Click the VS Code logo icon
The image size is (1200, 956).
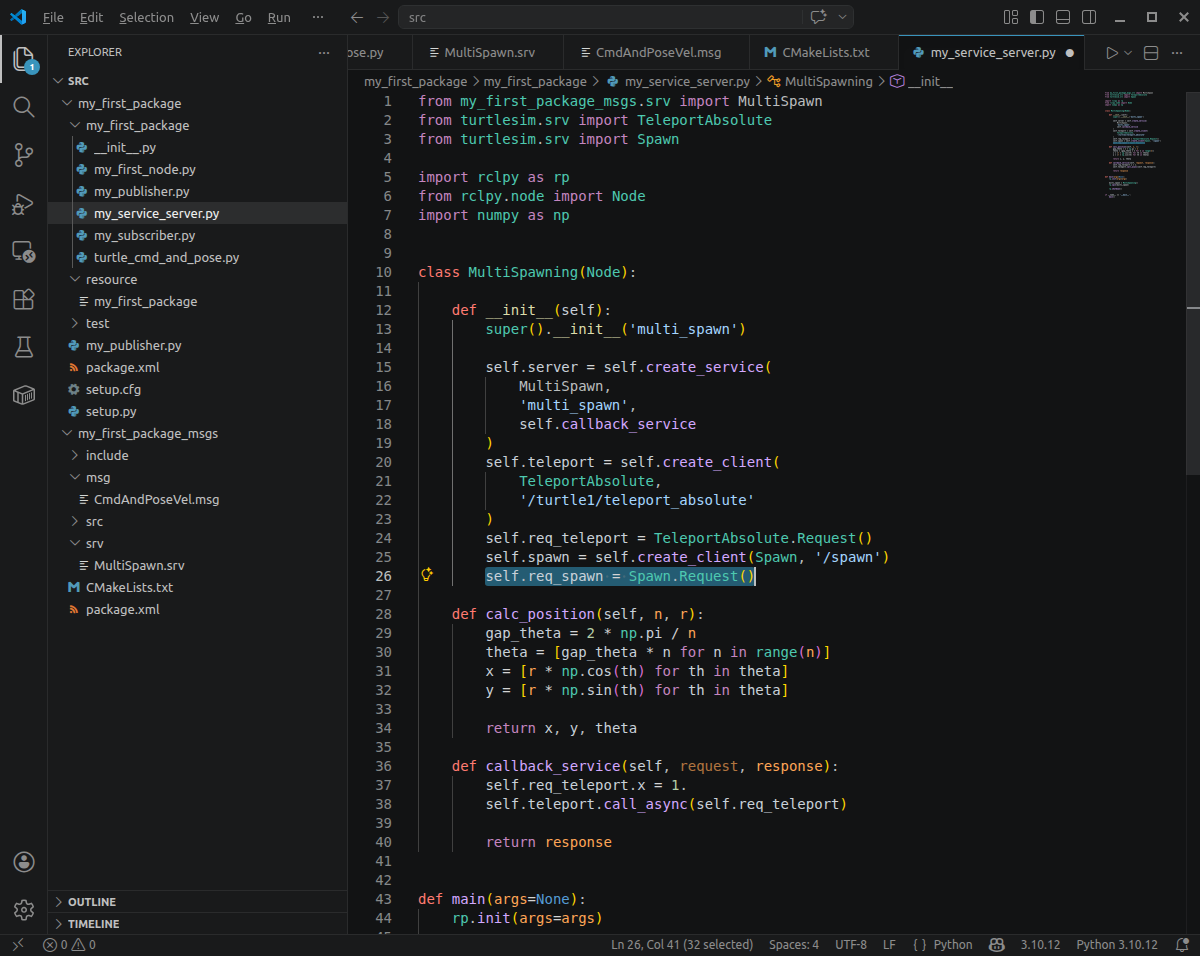coord(18,17)
